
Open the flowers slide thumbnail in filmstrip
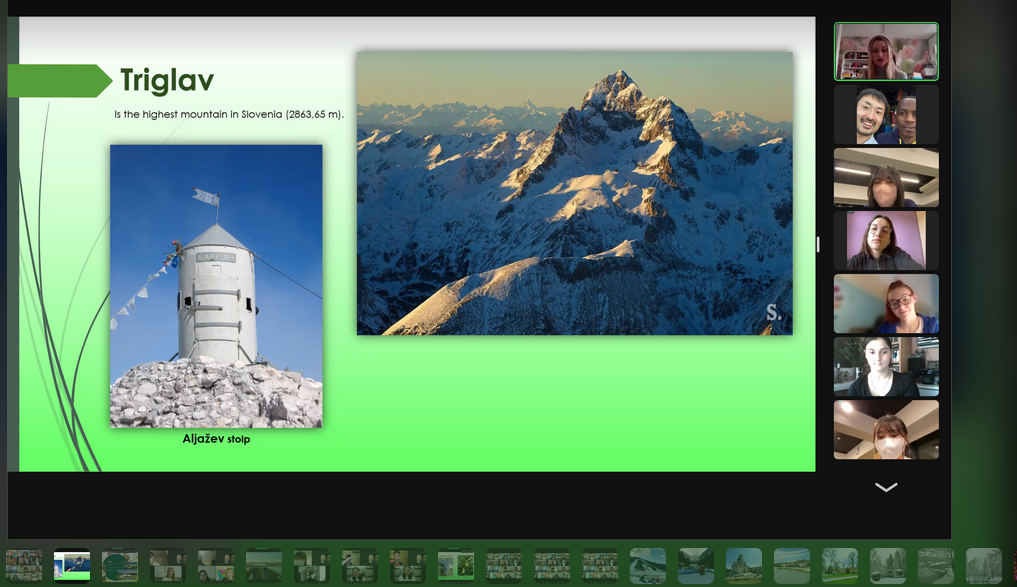pyautogui.click(x=456, y=566)
